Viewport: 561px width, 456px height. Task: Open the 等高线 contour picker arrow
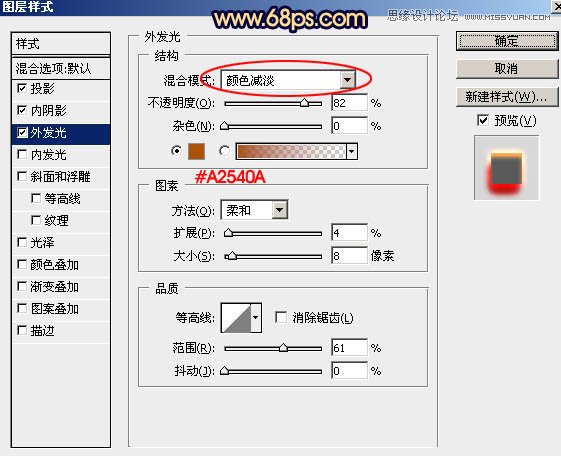pyautogui.click(x=256, y=318)
